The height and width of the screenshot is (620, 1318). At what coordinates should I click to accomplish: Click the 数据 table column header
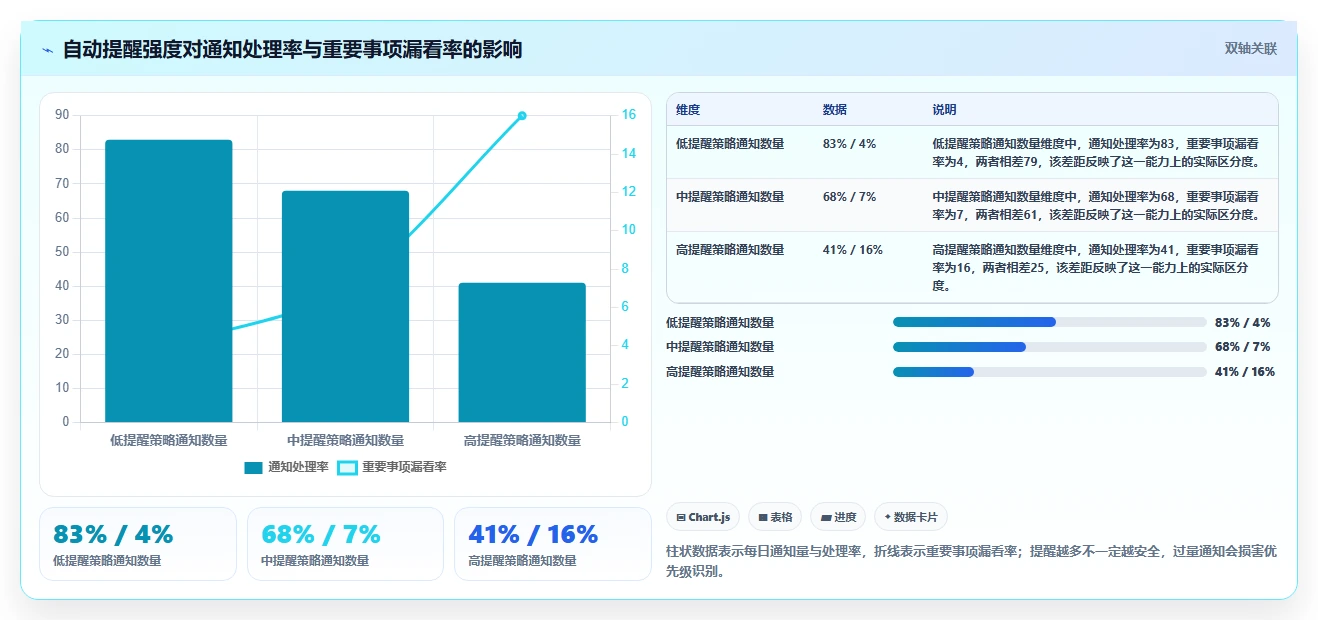(835, 110)
